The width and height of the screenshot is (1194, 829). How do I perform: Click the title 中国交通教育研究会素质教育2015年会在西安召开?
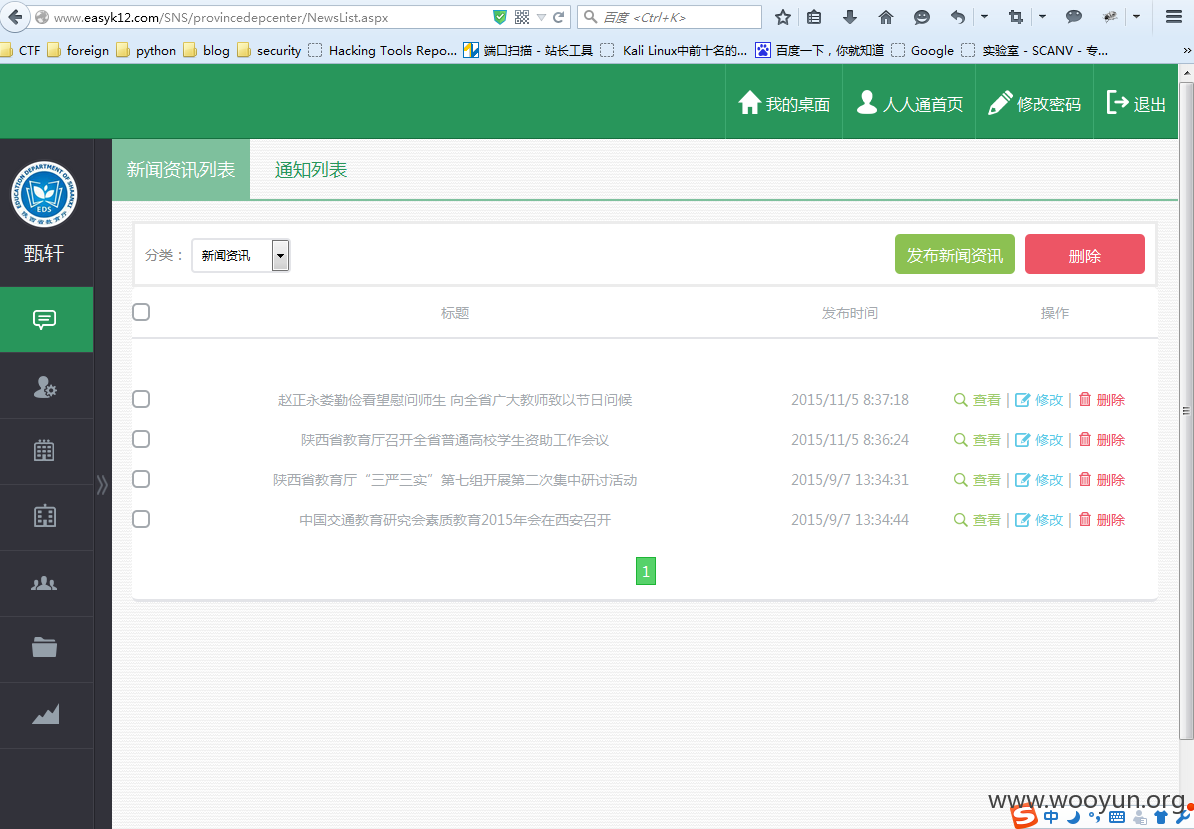pyautogui.click(x=455, y=520)
